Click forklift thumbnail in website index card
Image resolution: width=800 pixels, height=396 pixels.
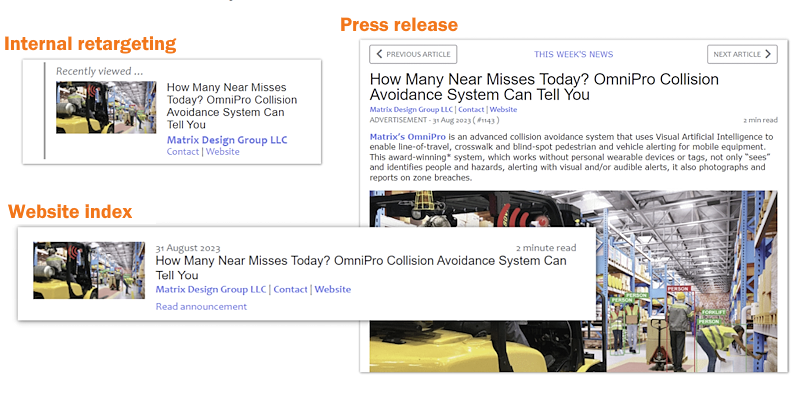pyautogui.click(x=89, y=270)
